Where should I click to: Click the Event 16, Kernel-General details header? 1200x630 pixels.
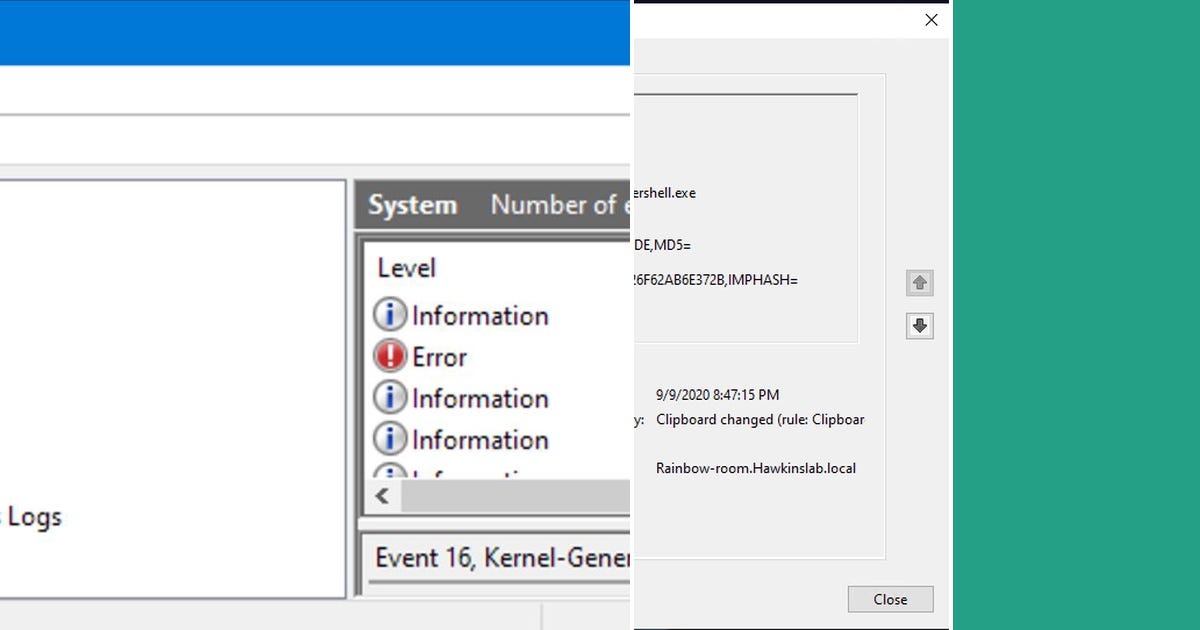click(x=502, y=558)
